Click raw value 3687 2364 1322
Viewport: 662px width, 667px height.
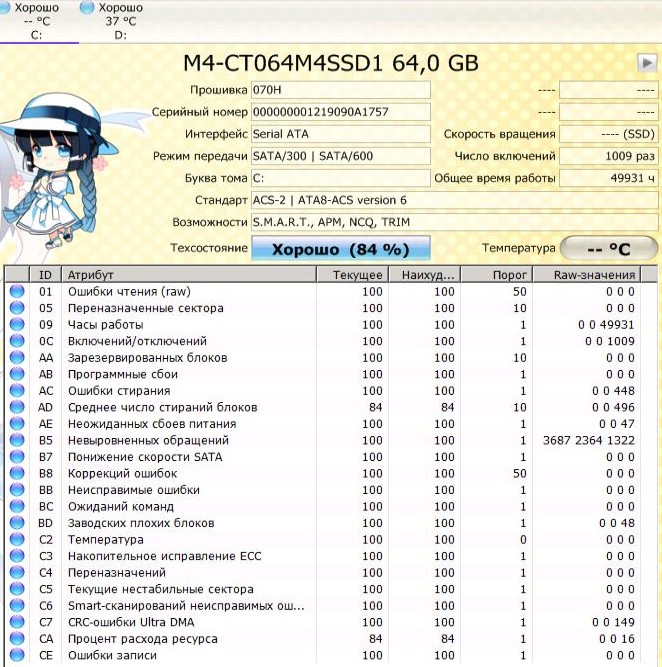(x=589, y=441)
